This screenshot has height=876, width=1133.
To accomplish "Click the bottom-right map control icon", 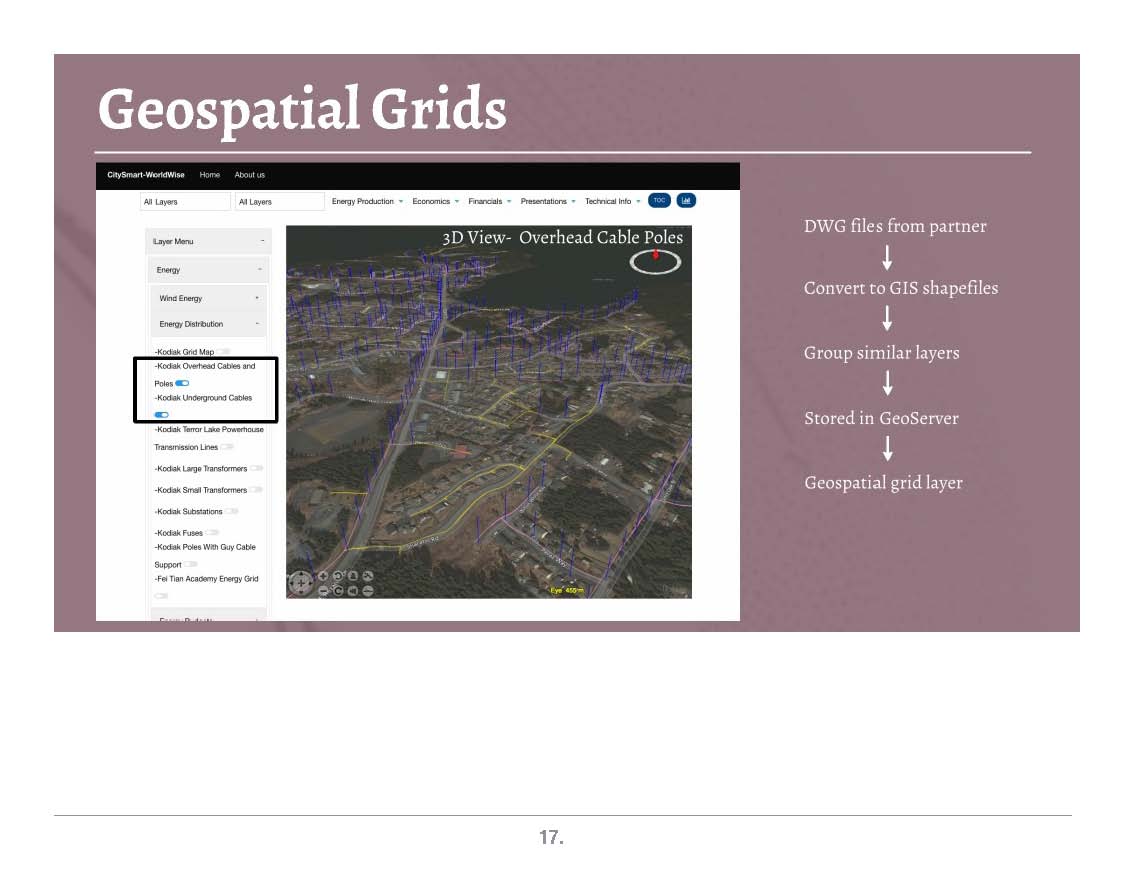I will pyautogui.click(x=368, y=591).
